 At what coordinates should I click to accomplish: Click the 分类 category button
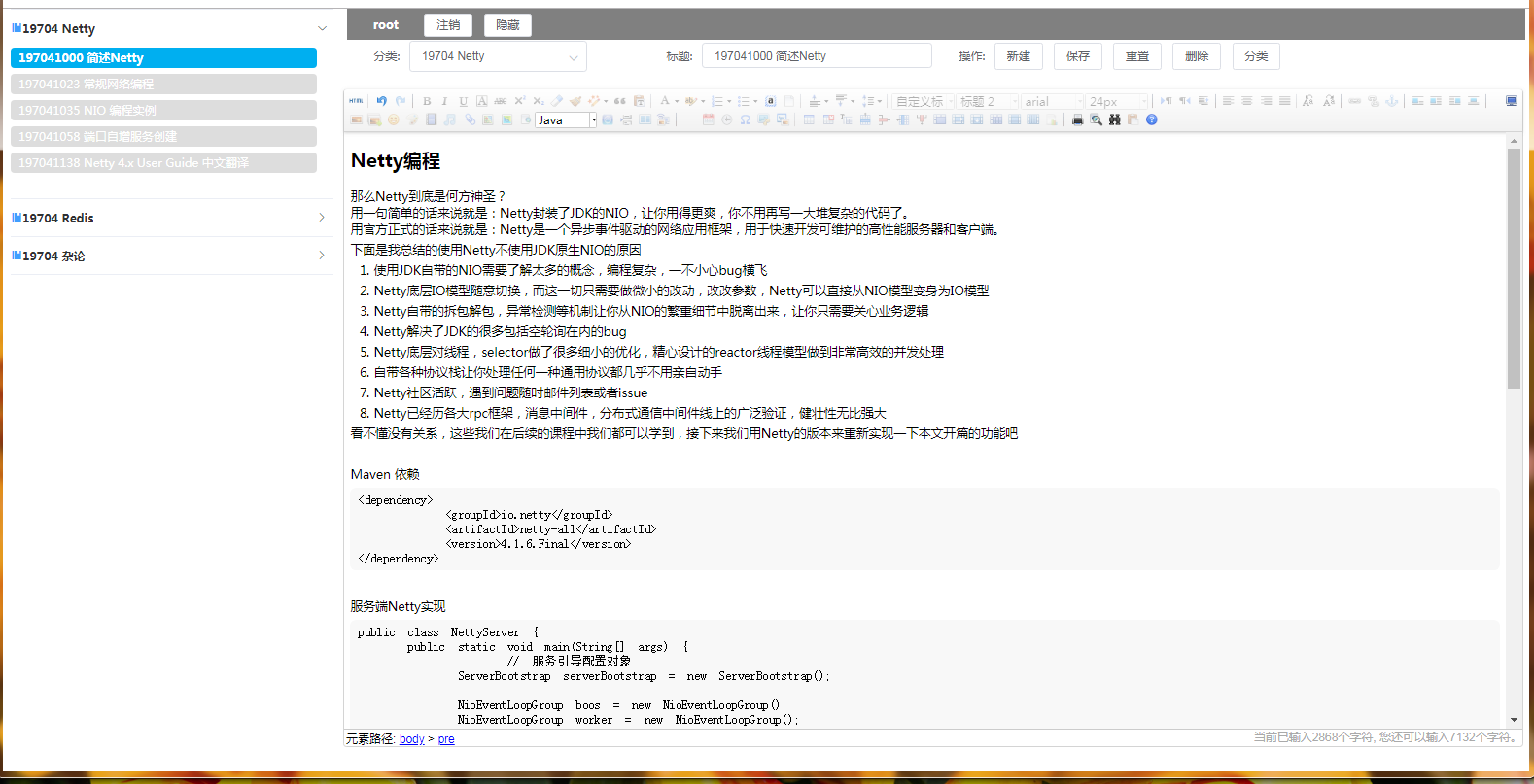tap(1256, 56)
